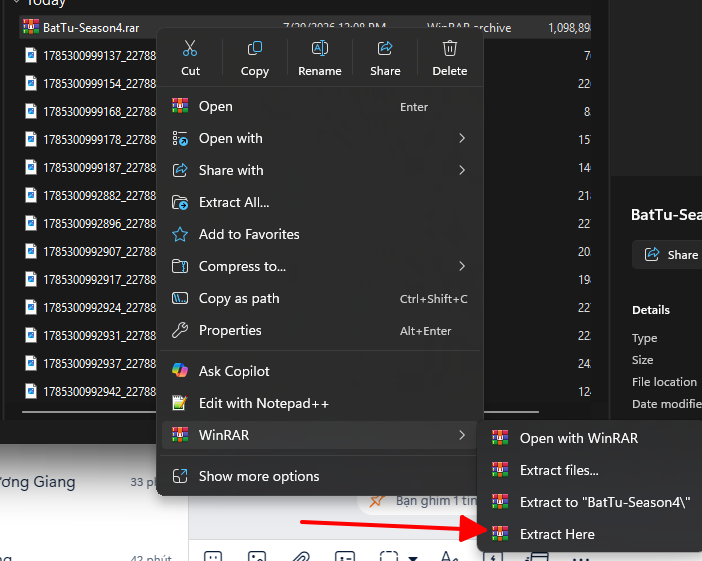Click the Copy icon in context menu
This screenshot has height=561, width=702.
(255, 48)
